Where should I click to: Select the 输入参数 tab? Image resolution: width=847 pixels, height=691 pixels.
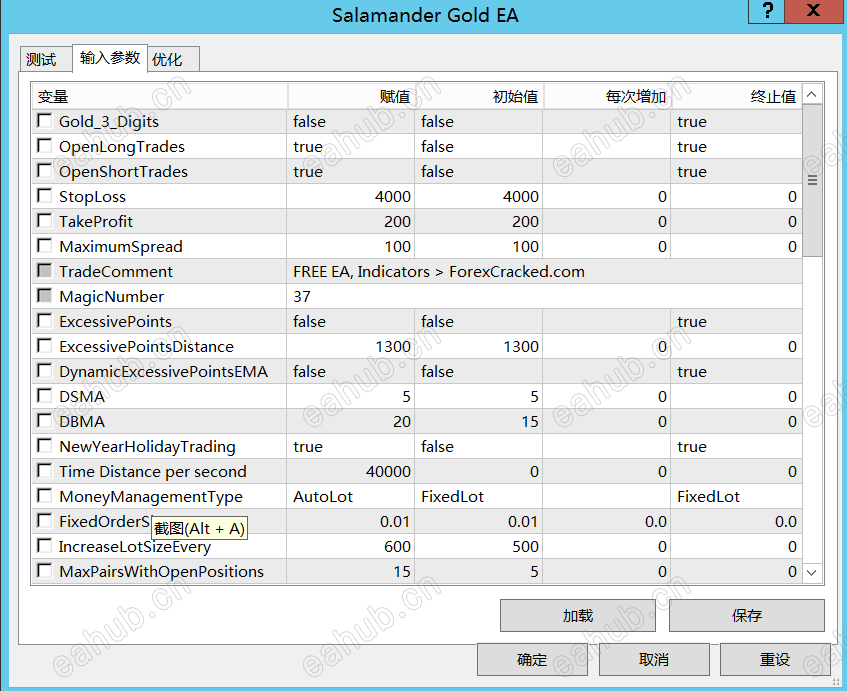click(x=110, y=58)
